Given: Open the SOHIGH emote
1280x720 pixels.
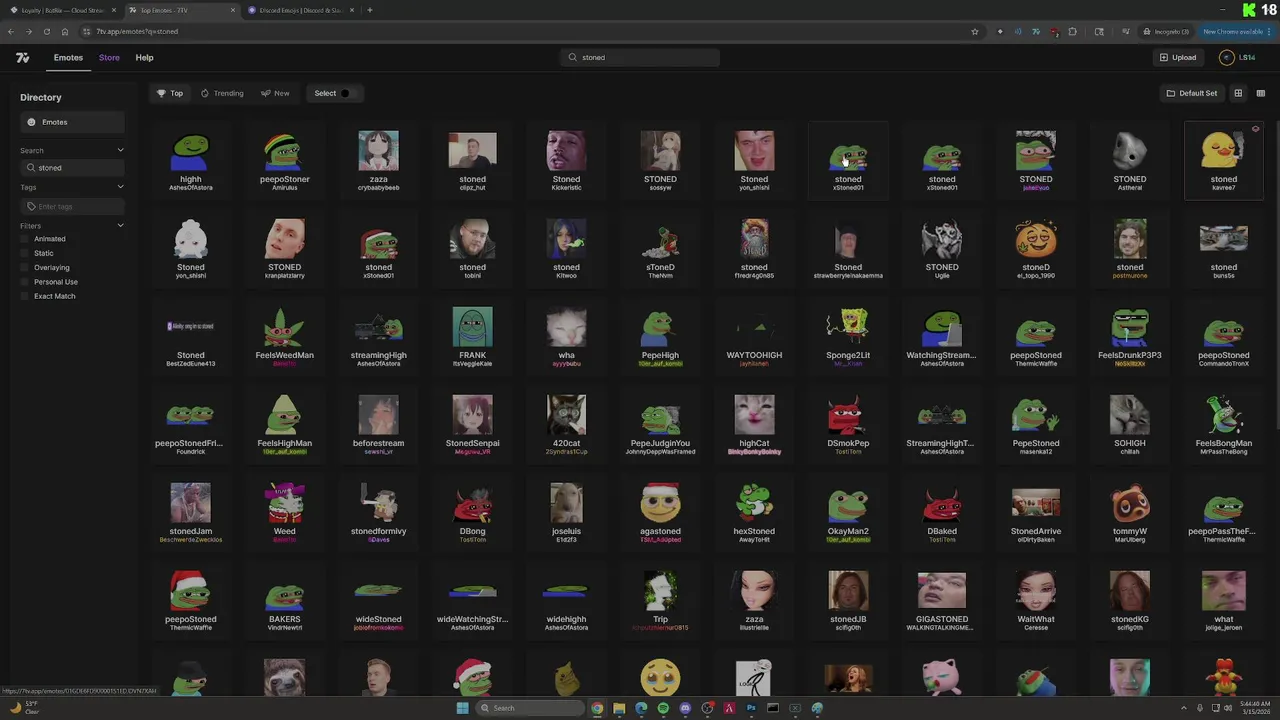Looking at the screenshot, I should 1130,424.
